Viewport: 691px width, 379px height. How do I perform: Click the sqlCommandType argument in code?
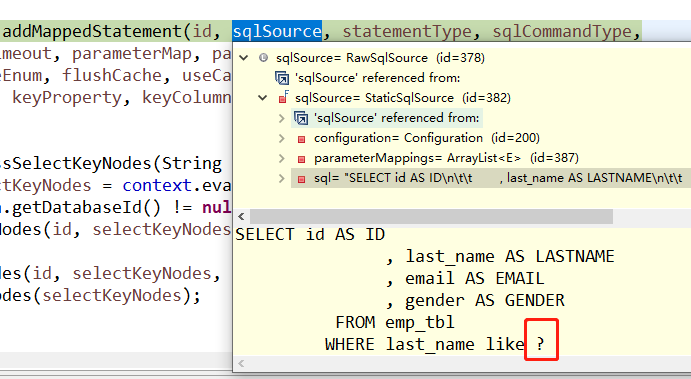562,31
